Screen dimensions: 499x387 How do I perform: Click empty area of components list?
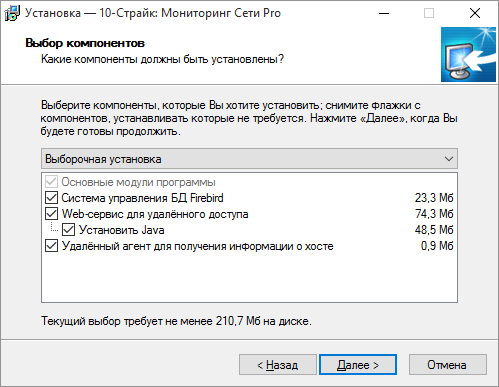[249, 277]
